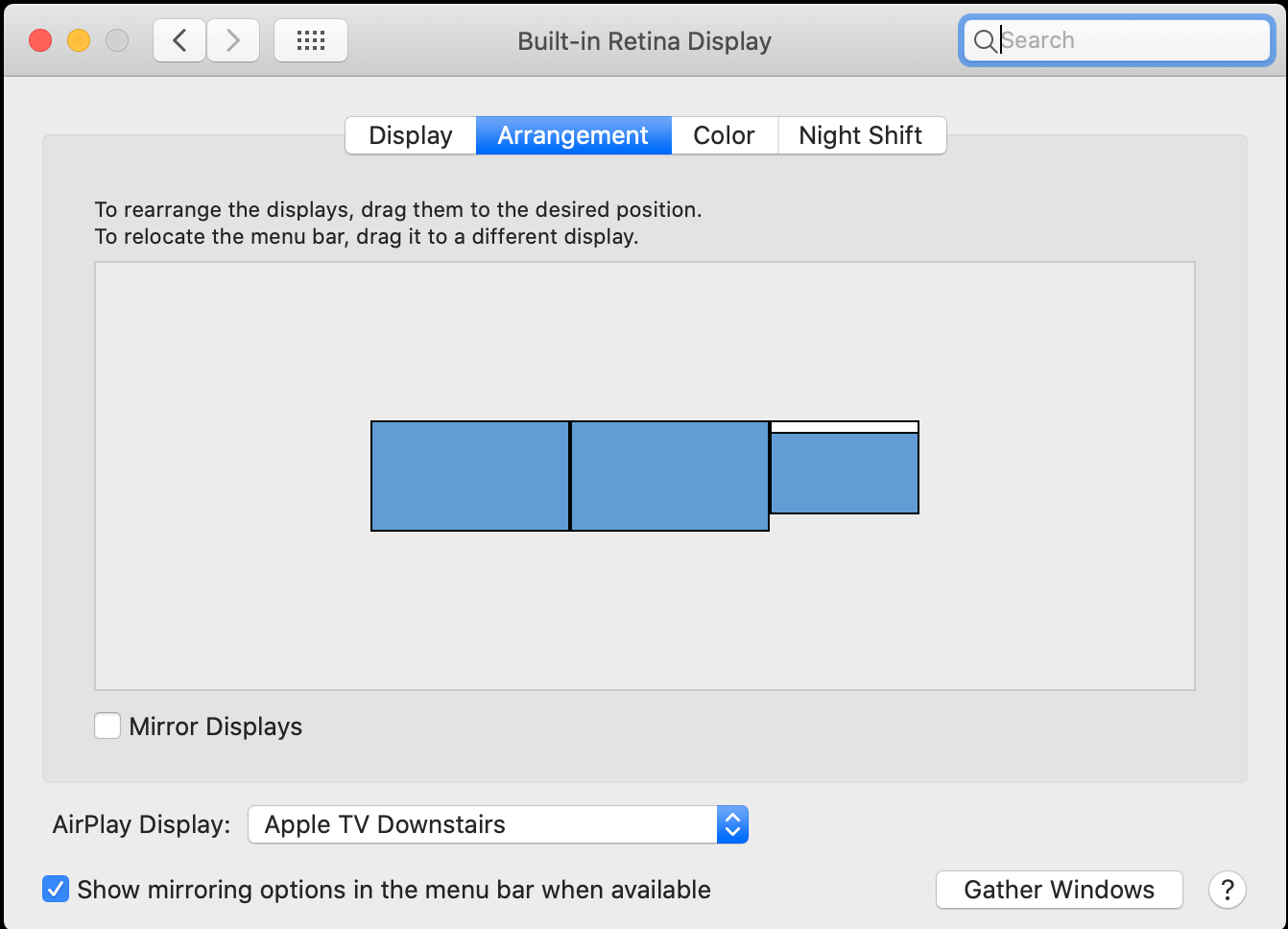Viewport: 1288px width, 929px height.
Task: Go forward with the right chevron button
Action: point(233,40)
